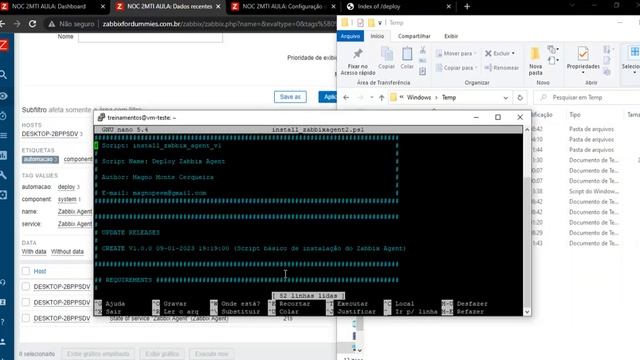Create folder with Nova pasta

[535, 61]
